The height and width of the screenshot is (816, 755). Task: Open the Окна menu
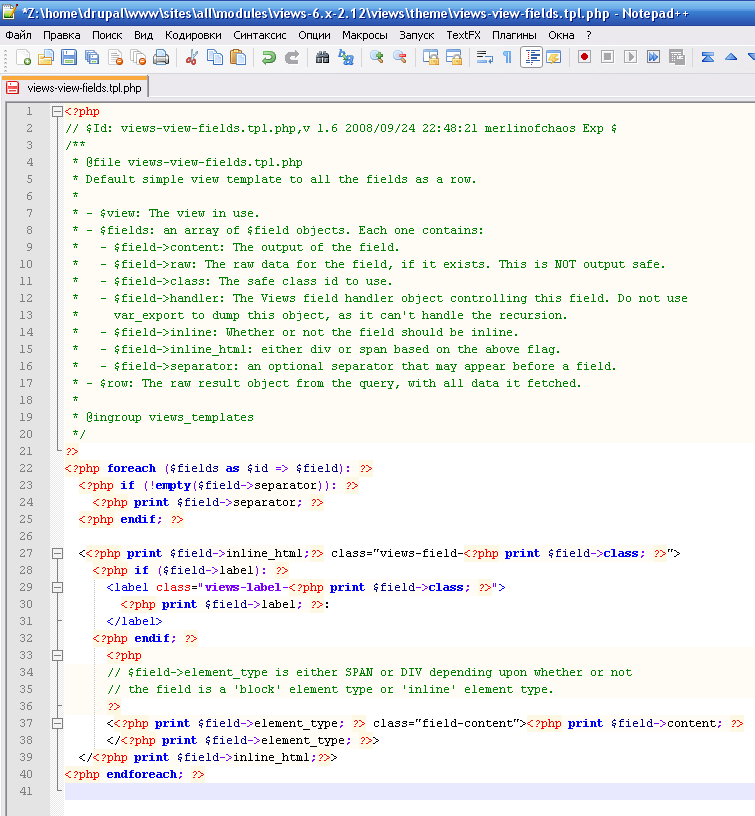point(561,35)
